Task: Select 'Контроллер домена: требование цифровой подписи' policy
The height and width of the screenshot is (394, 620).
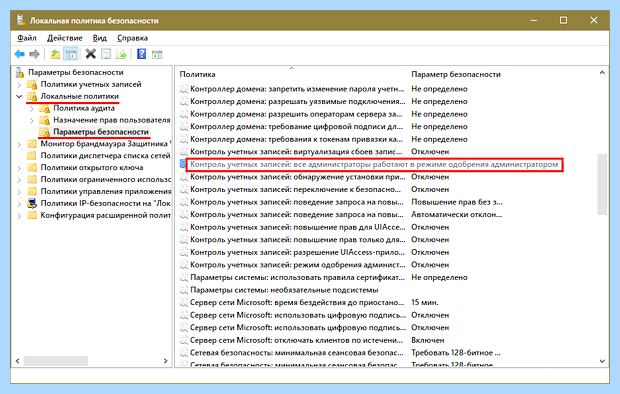Action: (x=296, y=127)
